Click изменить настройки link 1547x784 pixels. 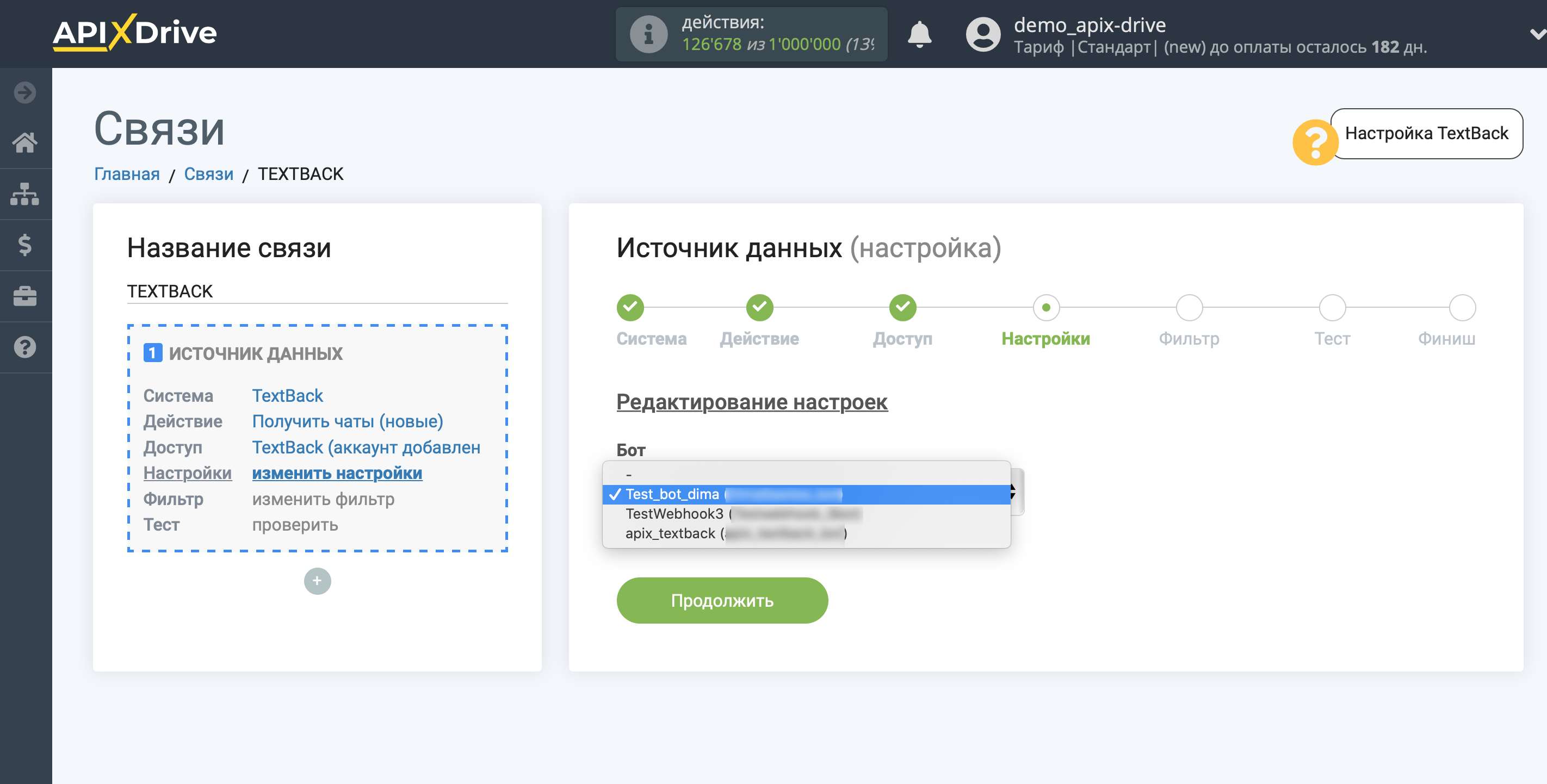[x=337, y=473]
